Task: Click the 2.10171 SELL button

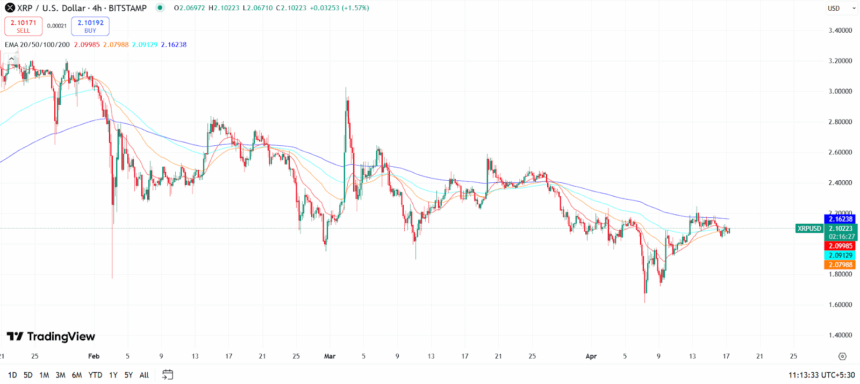Action: click(x=23, y=26)
